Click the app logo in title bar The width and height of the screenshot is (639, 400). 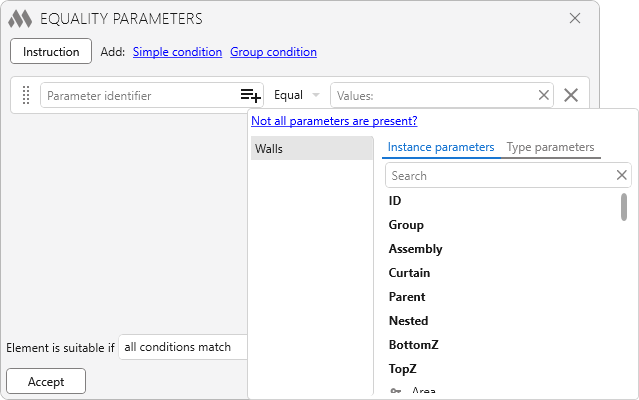click(20, 18)
